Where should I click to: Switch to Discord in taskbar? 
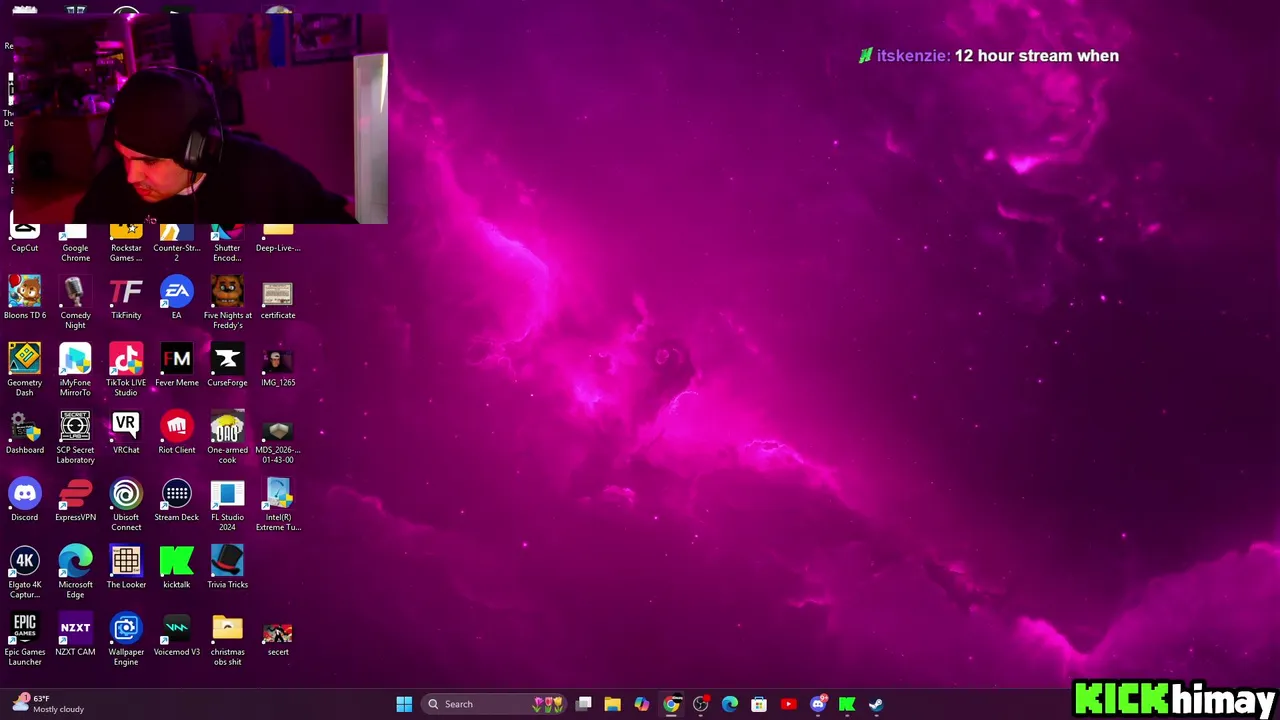tap(818, 704)
